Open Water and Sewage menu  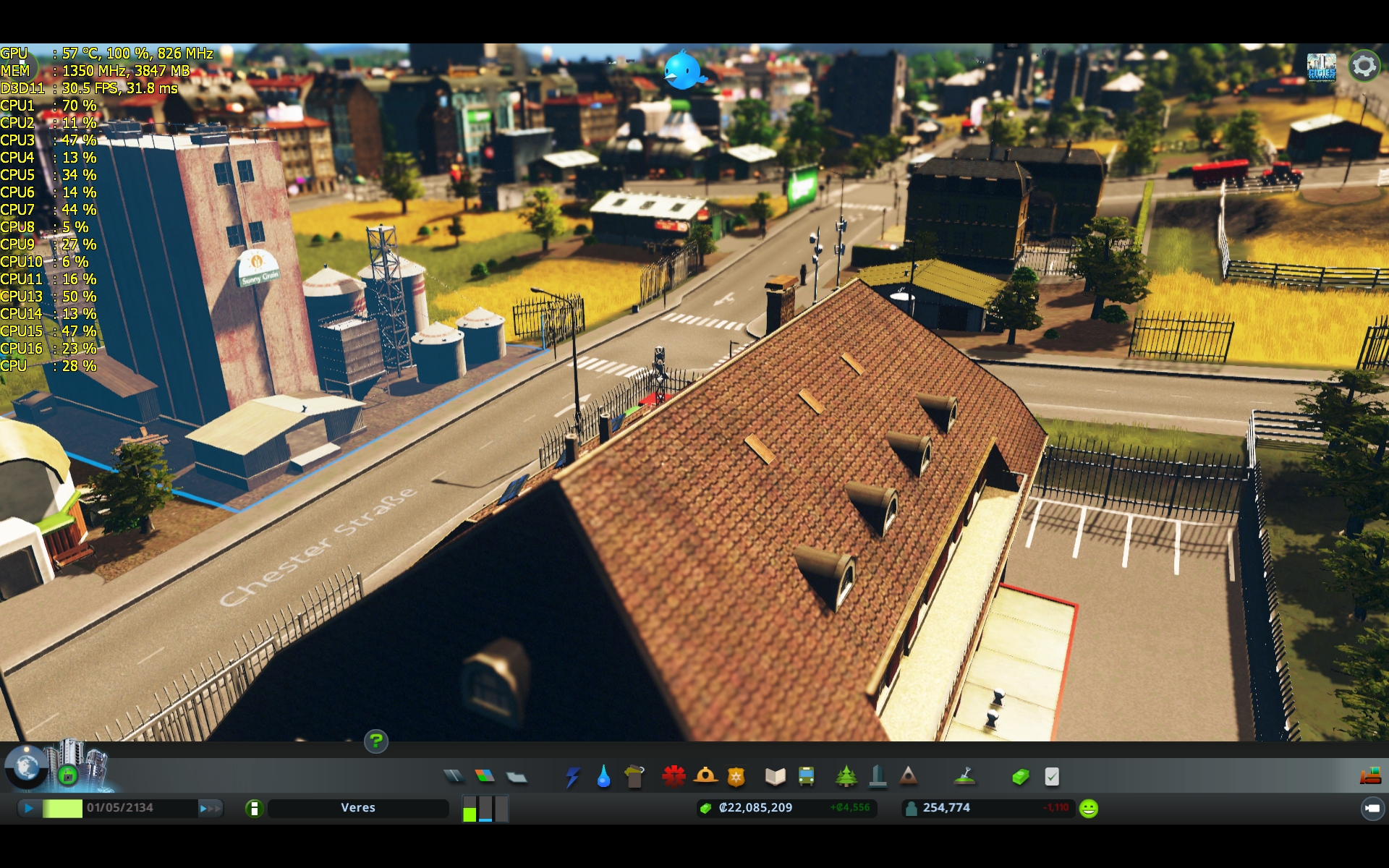603,777
